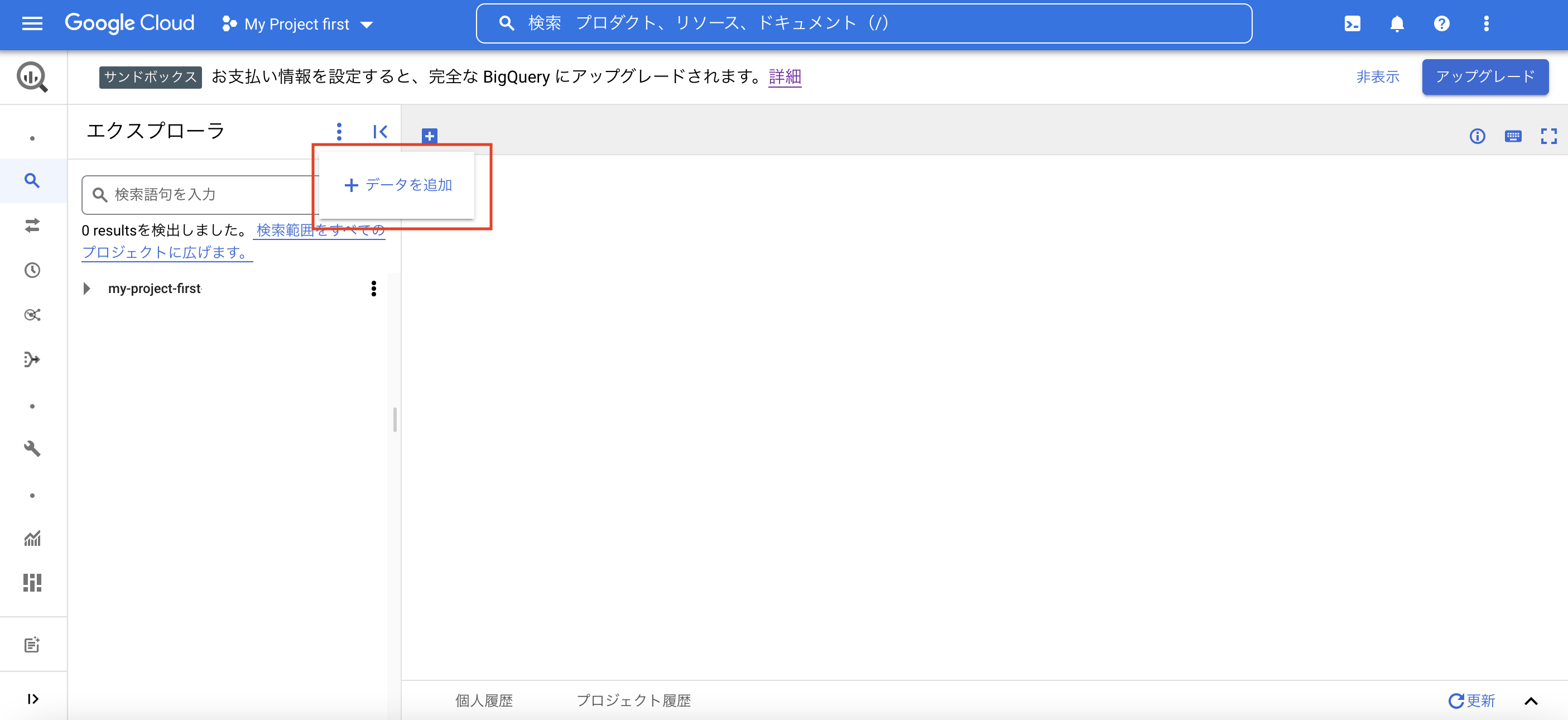Expand the job history panel chevron

tap(1531, 701)
